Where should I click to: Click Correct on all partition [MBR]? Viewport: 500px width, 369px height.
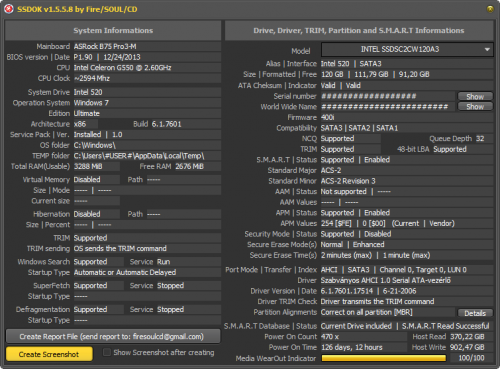point(367,312)
